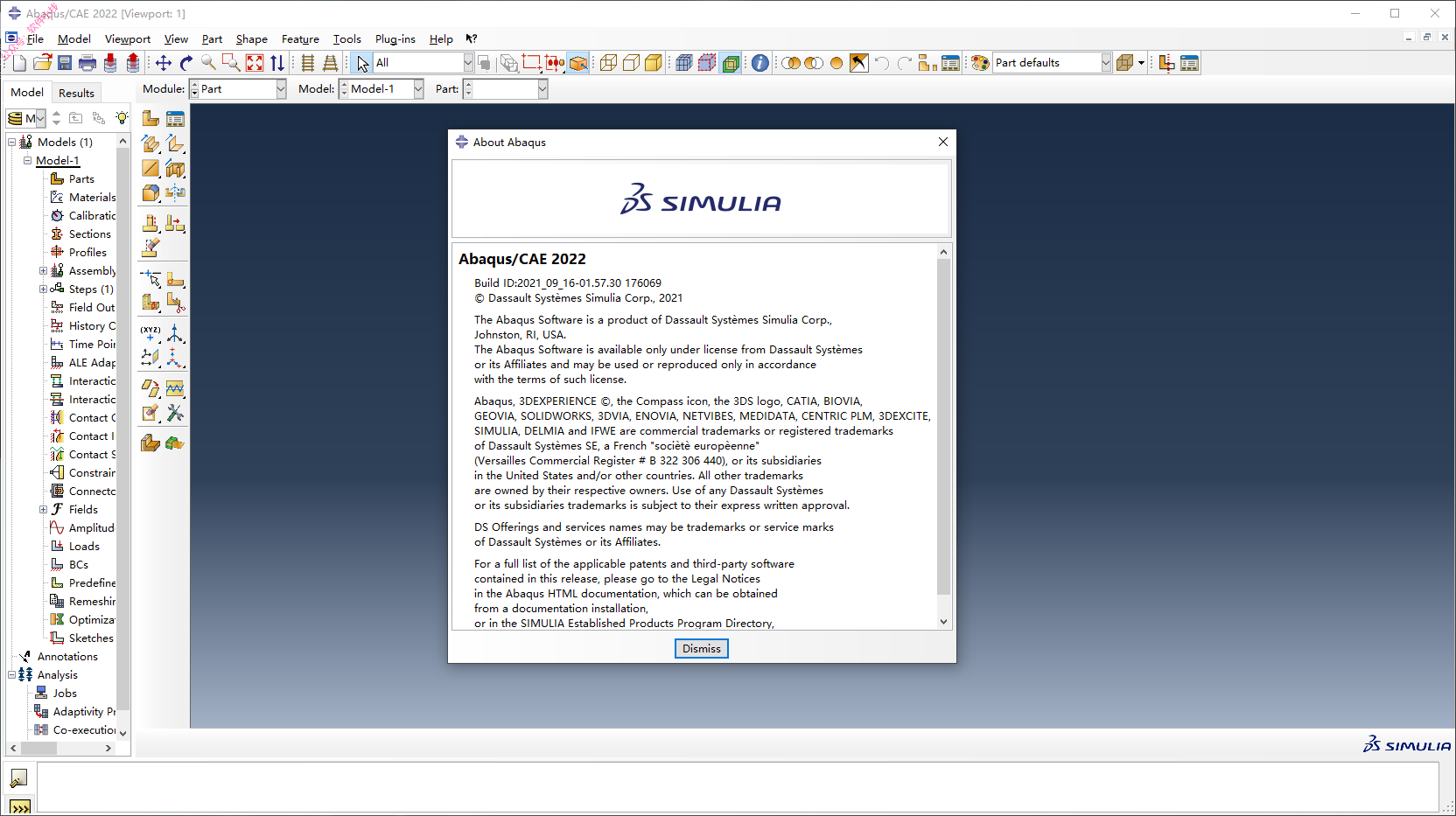The width and height of the screenshot is (1456, 816).
Task: Toggle shaded render style
Action: (x=654, y=63)
